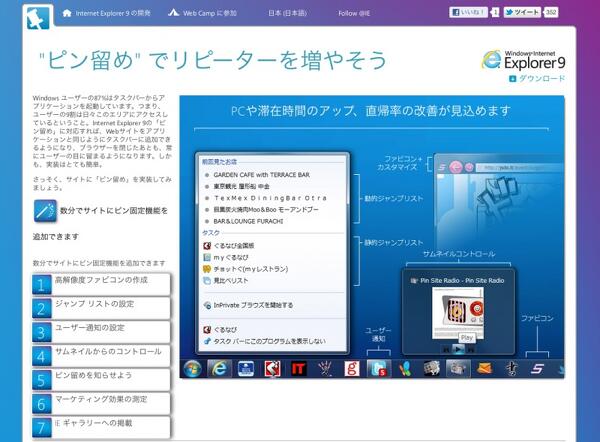Click タスク バーにこのプログラムを表示しない entry
Viewport: 600px width, 442px height.
(264, 341)
